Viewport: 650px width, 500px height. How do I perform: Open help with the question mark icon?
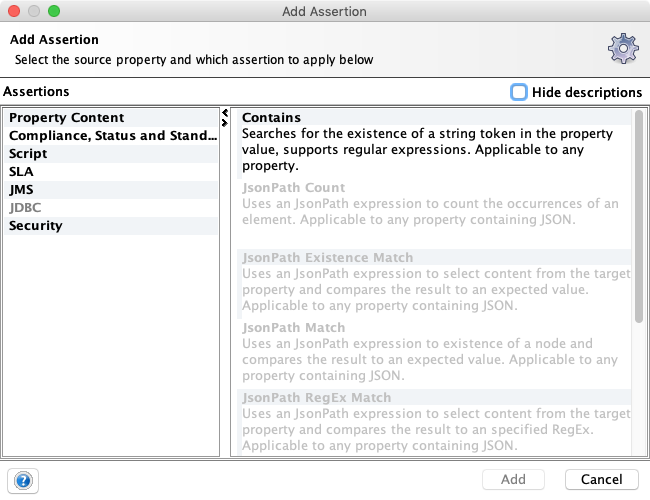click(24, 480)
